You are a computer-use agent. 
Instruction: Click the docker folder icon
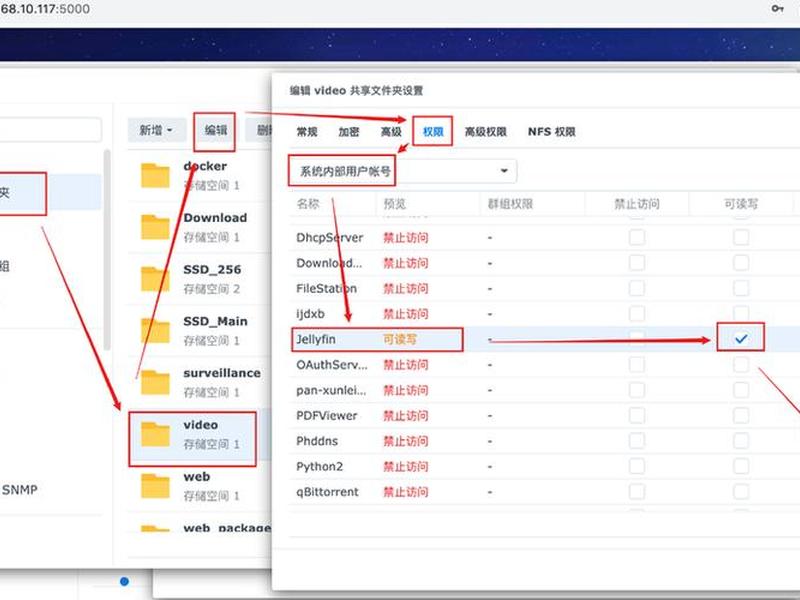[155, 176]
